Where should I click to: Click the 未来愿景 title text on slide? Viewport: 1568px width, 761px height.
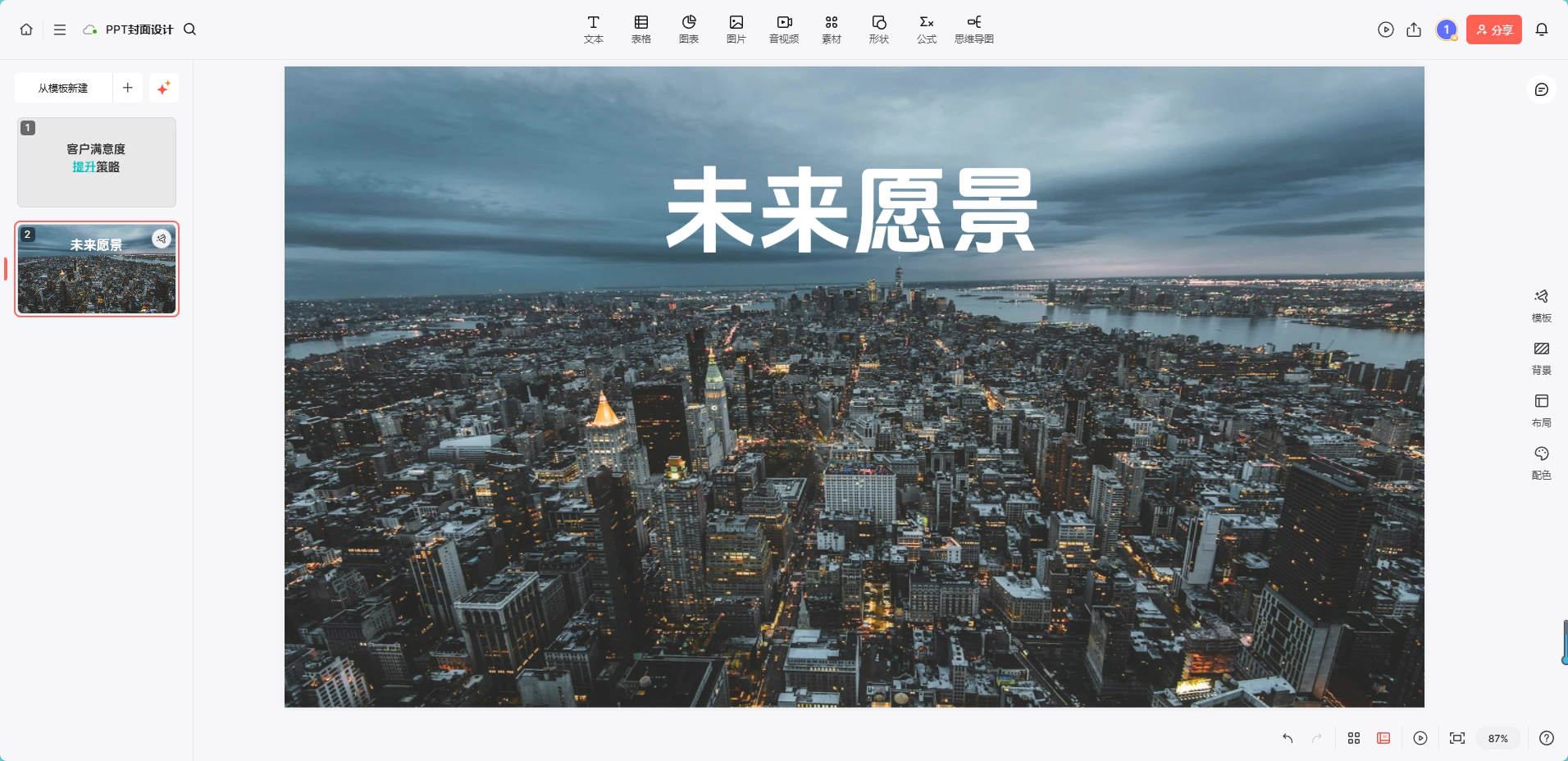coord(852,210)
